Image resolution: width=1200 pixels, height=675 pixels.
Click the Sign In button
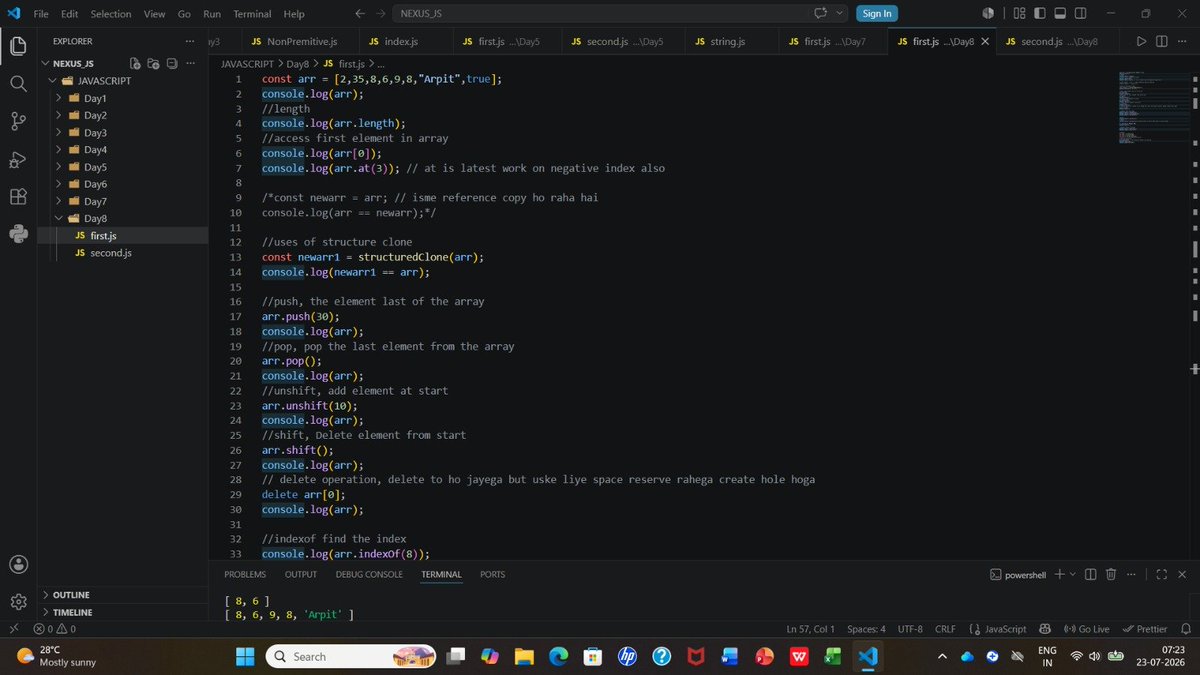[x=877, y=13]
